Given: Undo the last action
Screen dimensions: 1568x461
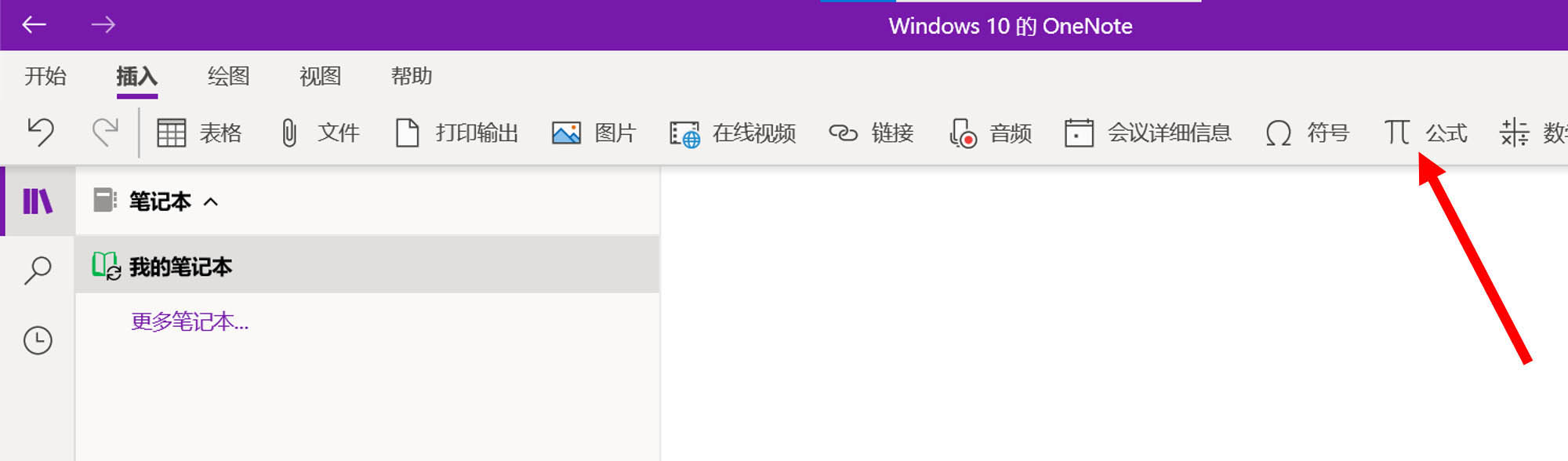Looking at the screenshot, I should coord(40,132).
